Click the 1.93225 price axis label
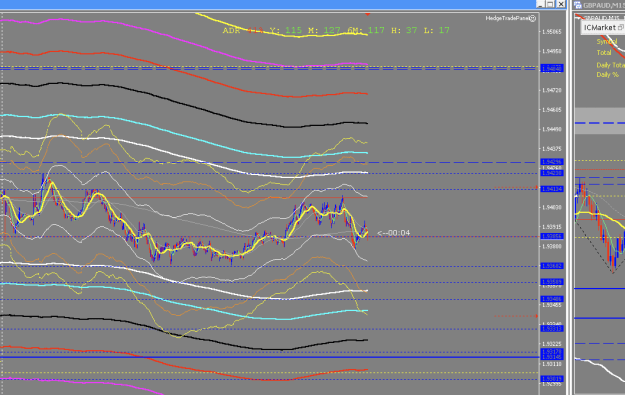The image size is (625, 395). click(x=552, y=344)
